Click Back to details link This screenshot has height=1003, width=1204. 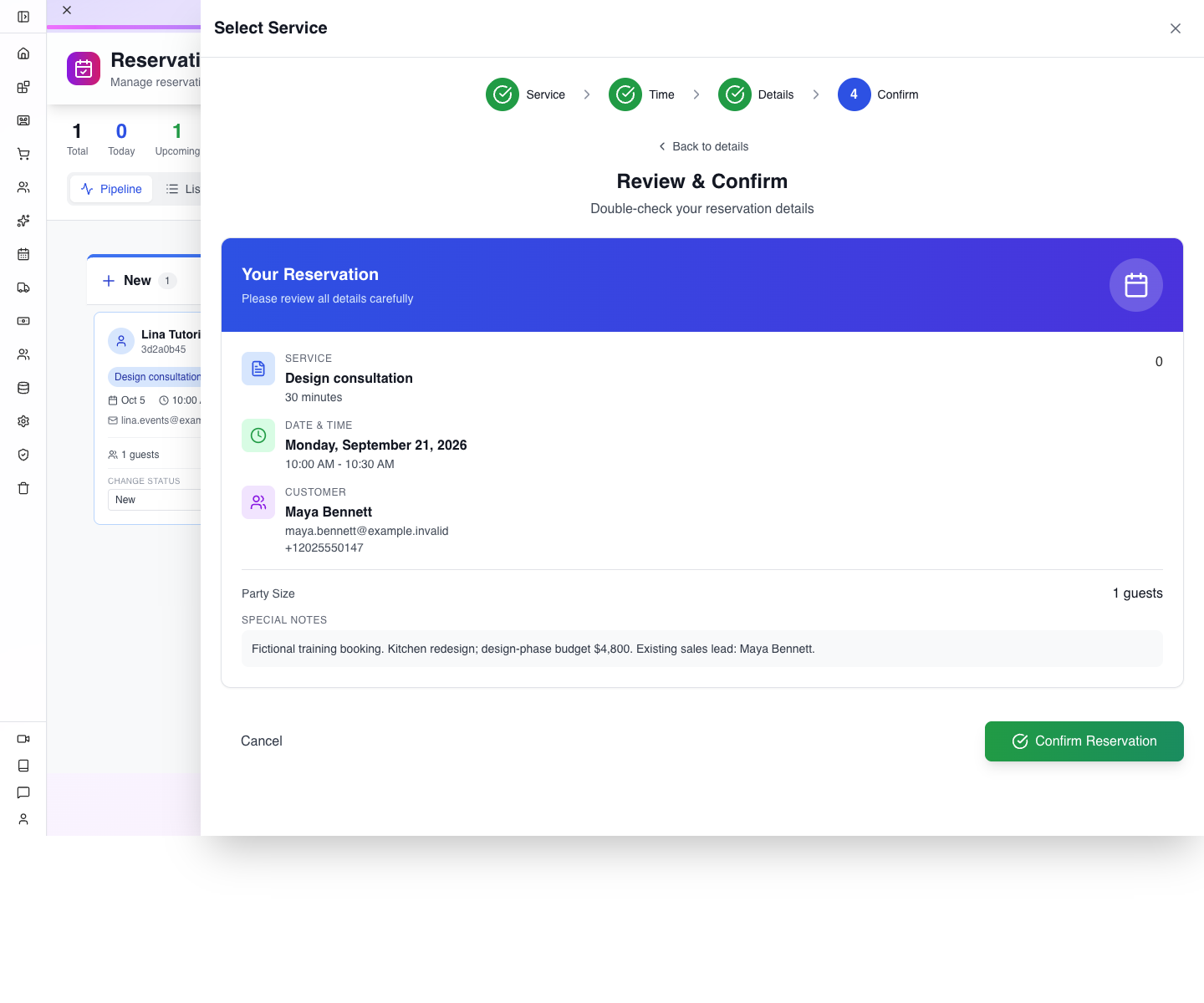702,146
